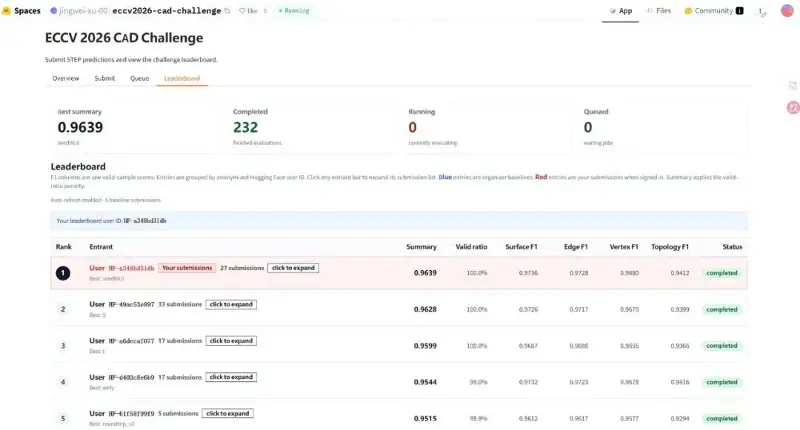800x430 pixels.
Task: Expand rank 5 user's 5 submissions
Action: [228, 413]
